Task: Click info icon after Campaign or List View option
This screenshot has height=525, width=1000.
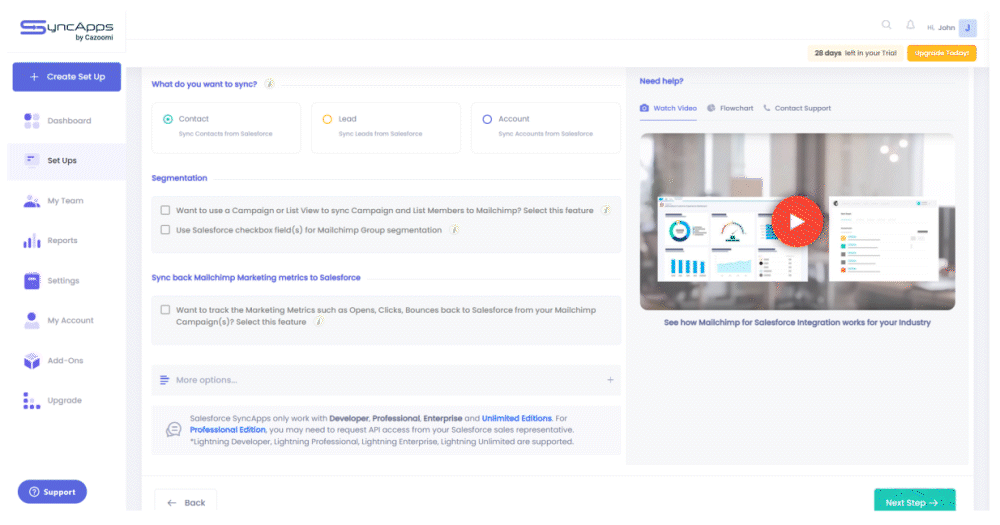Action: click(606, 210)
